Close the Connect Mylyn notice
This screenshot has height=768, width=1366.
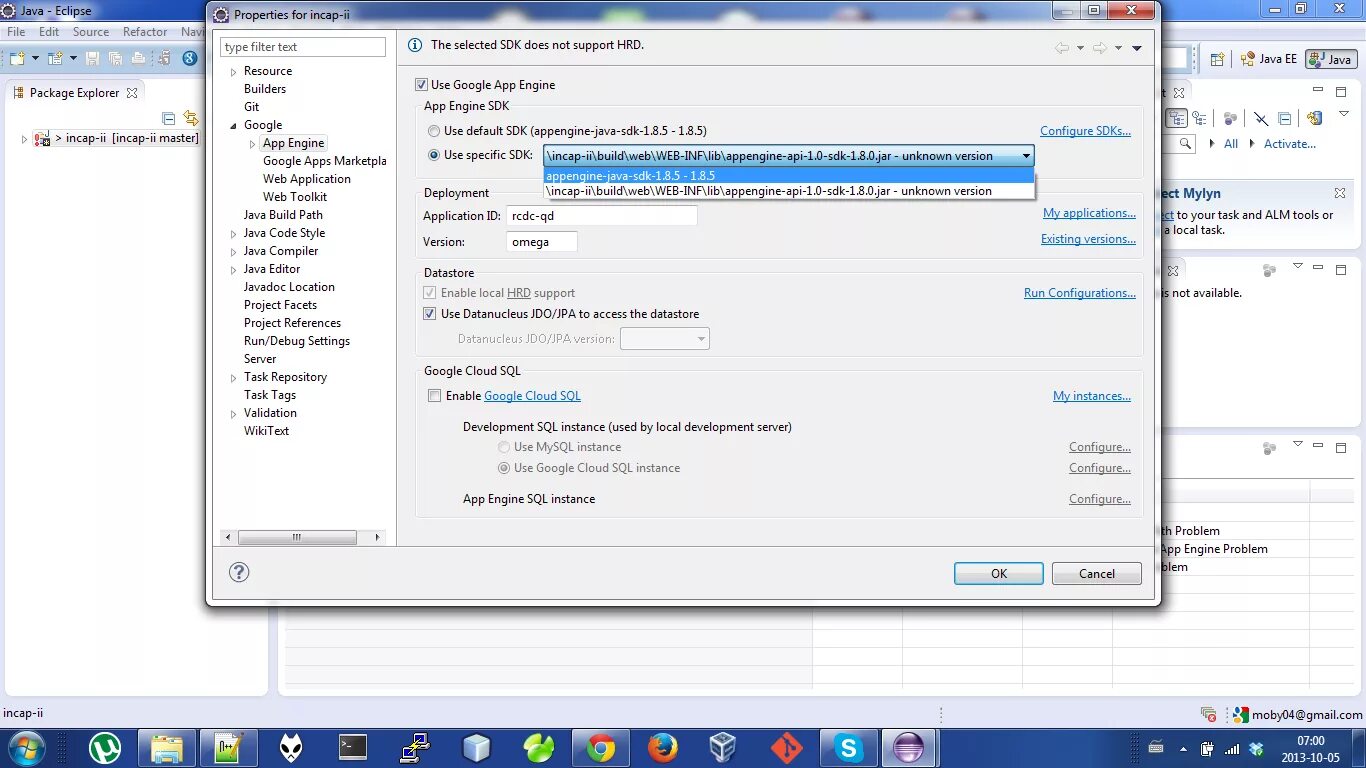pos(1340,193)
